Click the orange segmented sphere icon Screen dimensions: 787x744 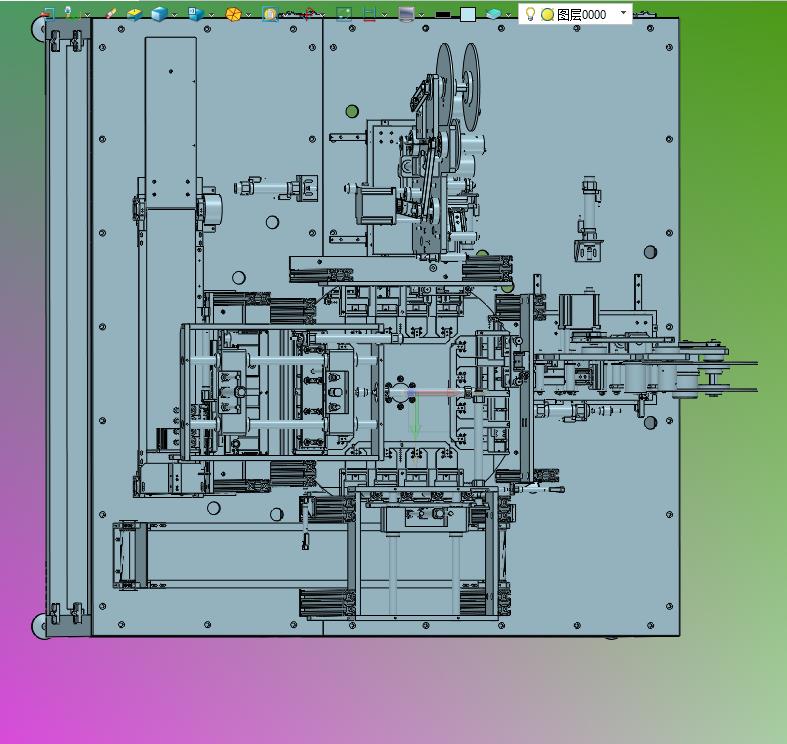point(233,14)
